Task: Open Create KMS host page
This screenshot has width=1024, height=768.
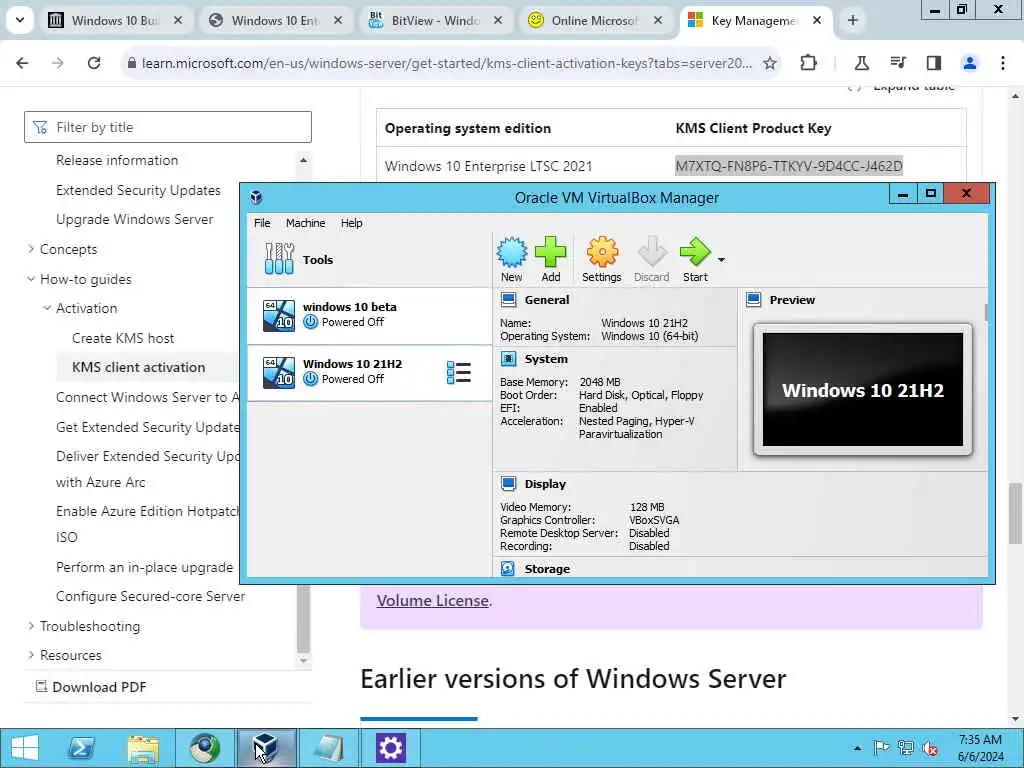Action: pyautogui.click(x=123, y=338)
